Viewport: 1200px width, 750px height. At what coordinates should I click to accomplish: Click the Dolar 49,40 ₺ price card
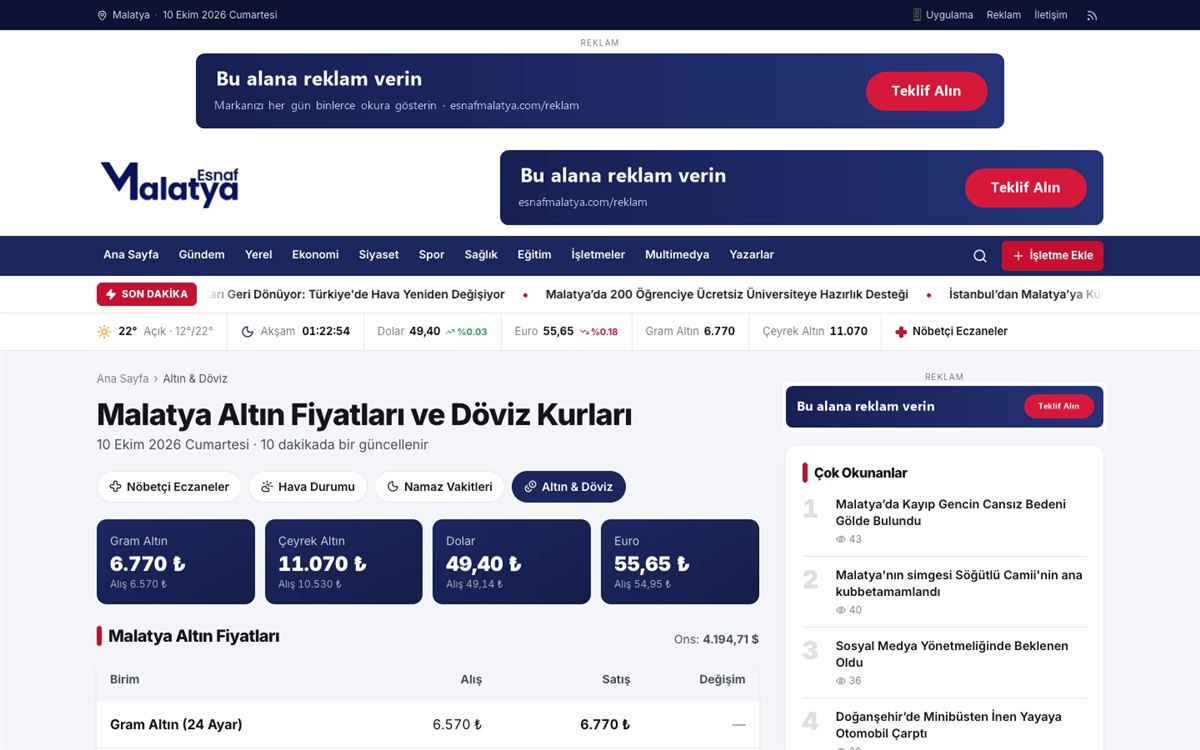(511, 562)
